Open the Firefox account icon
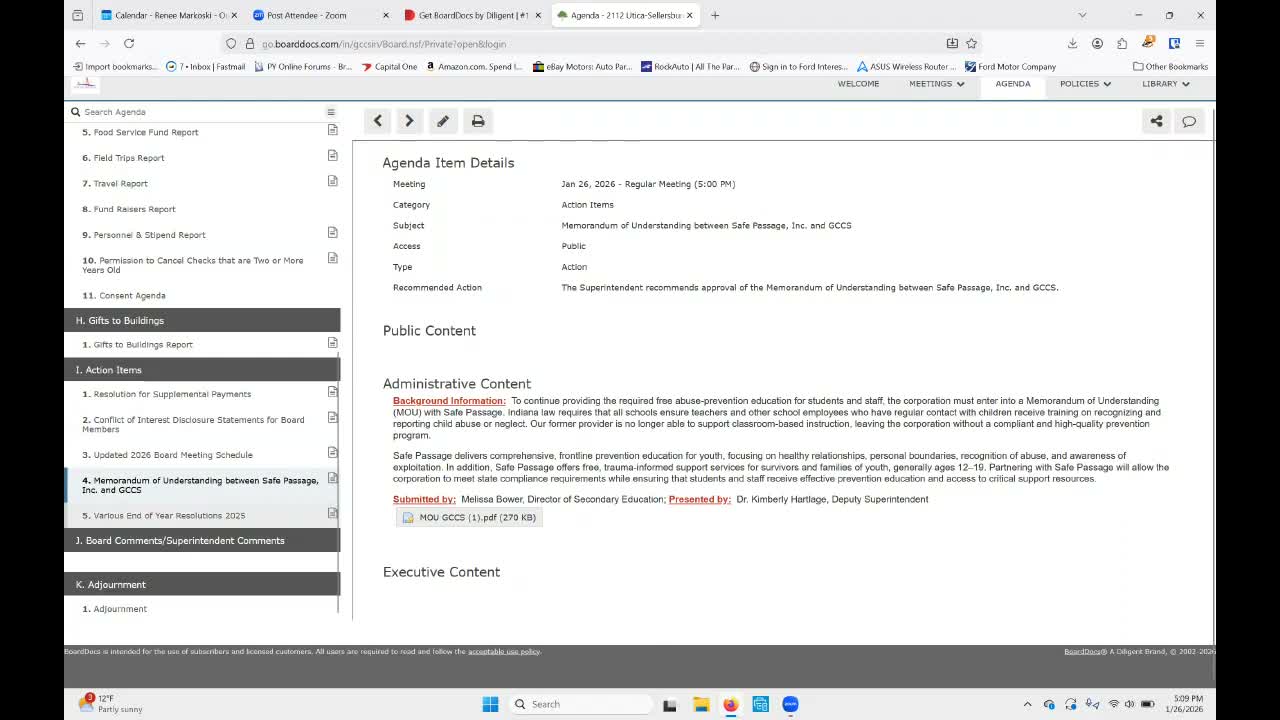This screenshot has width=1280, height=720. pos(1097,44)
